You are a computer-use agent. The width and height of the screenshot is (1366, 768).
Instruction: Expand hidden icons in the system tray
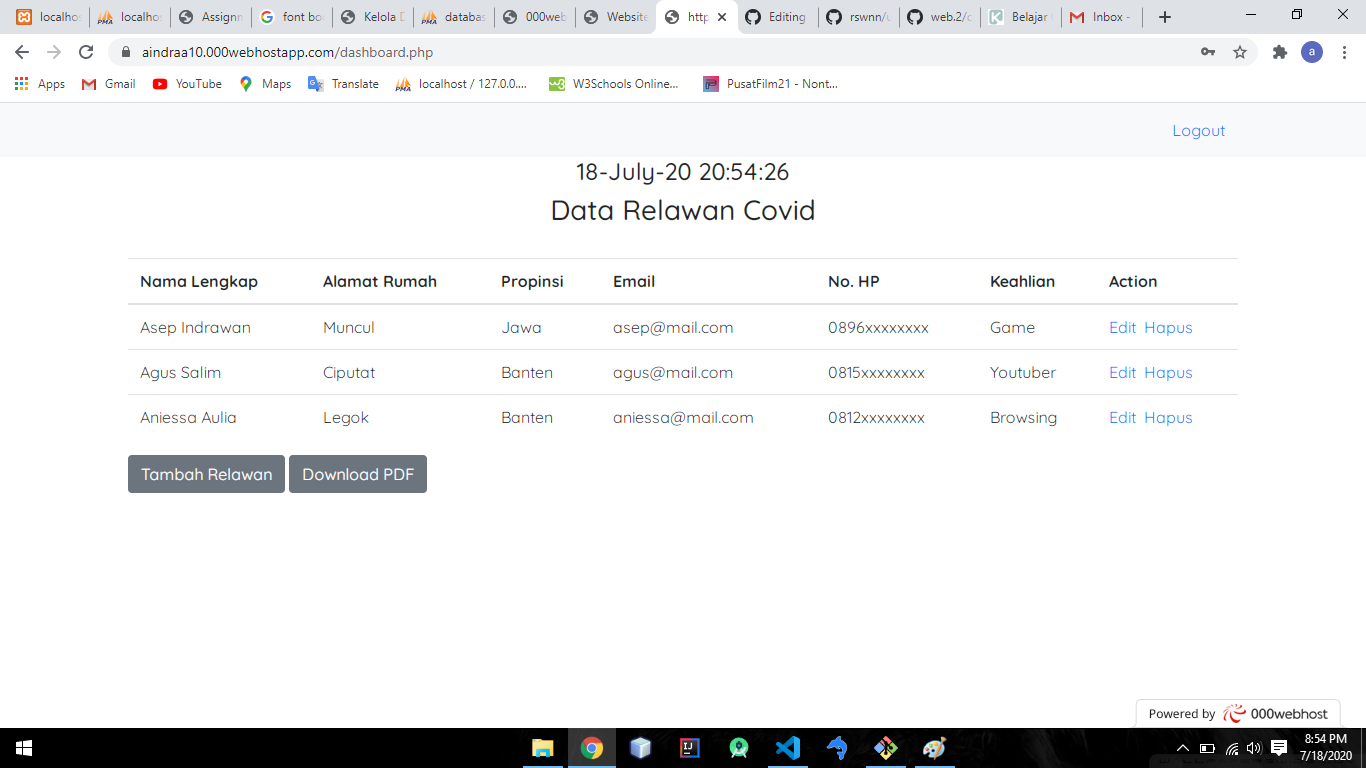[x=1182, y=747]
